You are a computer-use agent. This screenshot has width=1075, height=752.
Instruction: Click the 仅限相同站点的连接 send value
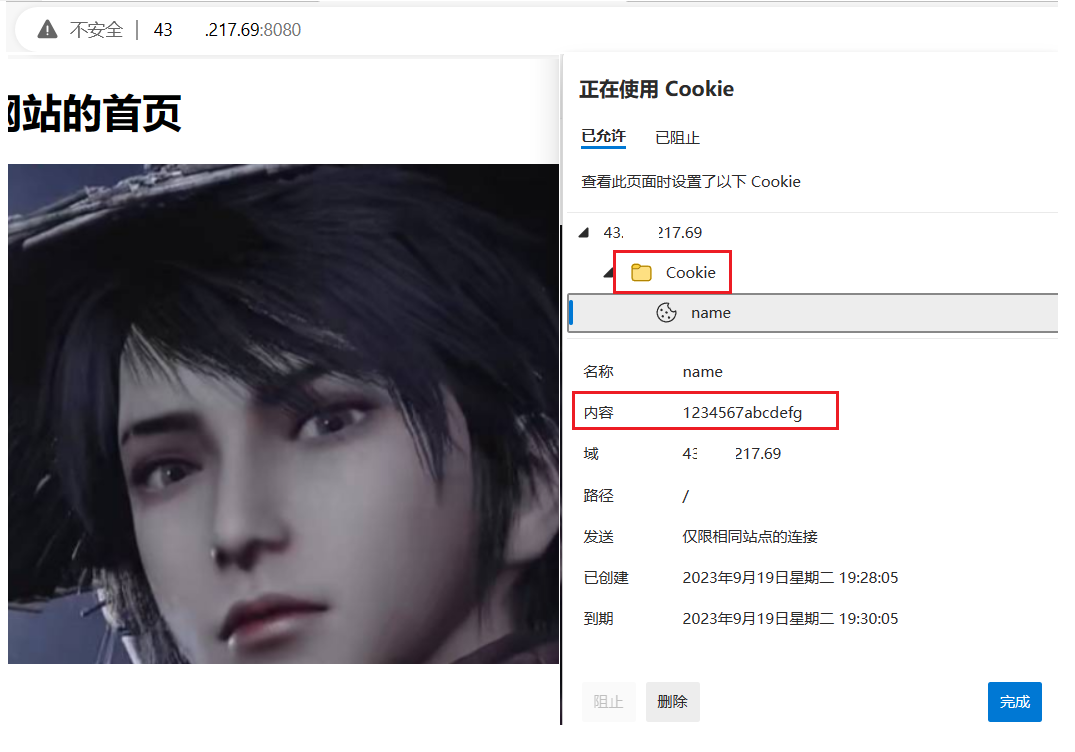pos(750,537)
